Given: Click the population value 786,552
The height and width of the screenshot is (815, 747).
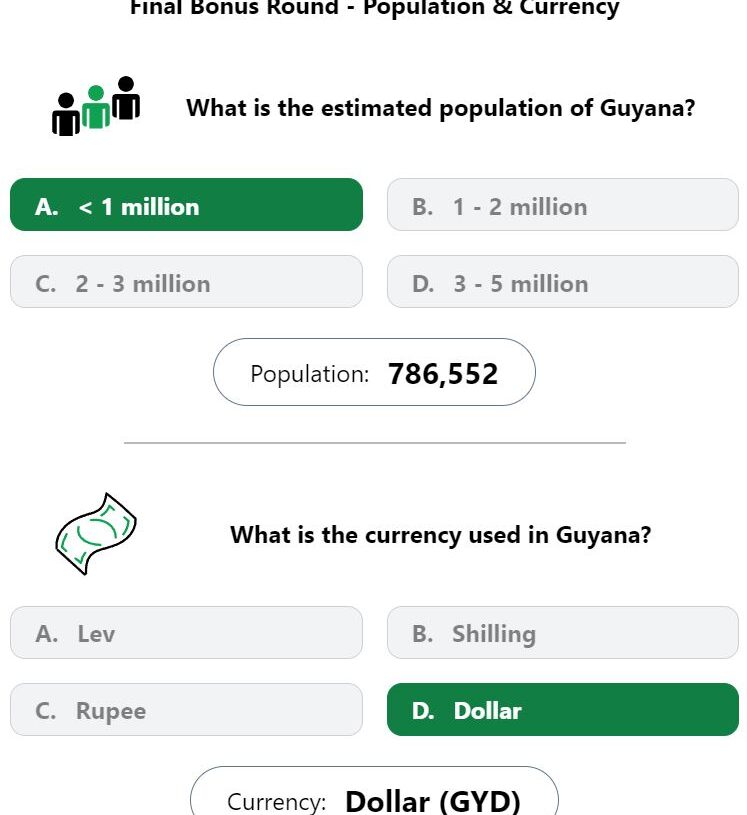Looking at the screenshot, I should [x=443, y=373].
